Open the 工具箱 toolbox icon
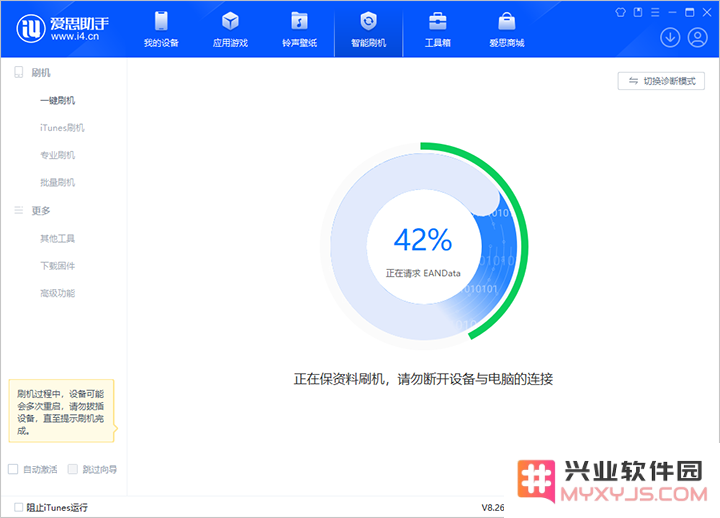The height and width of the screenshot is (518, 720). (438, 21)
